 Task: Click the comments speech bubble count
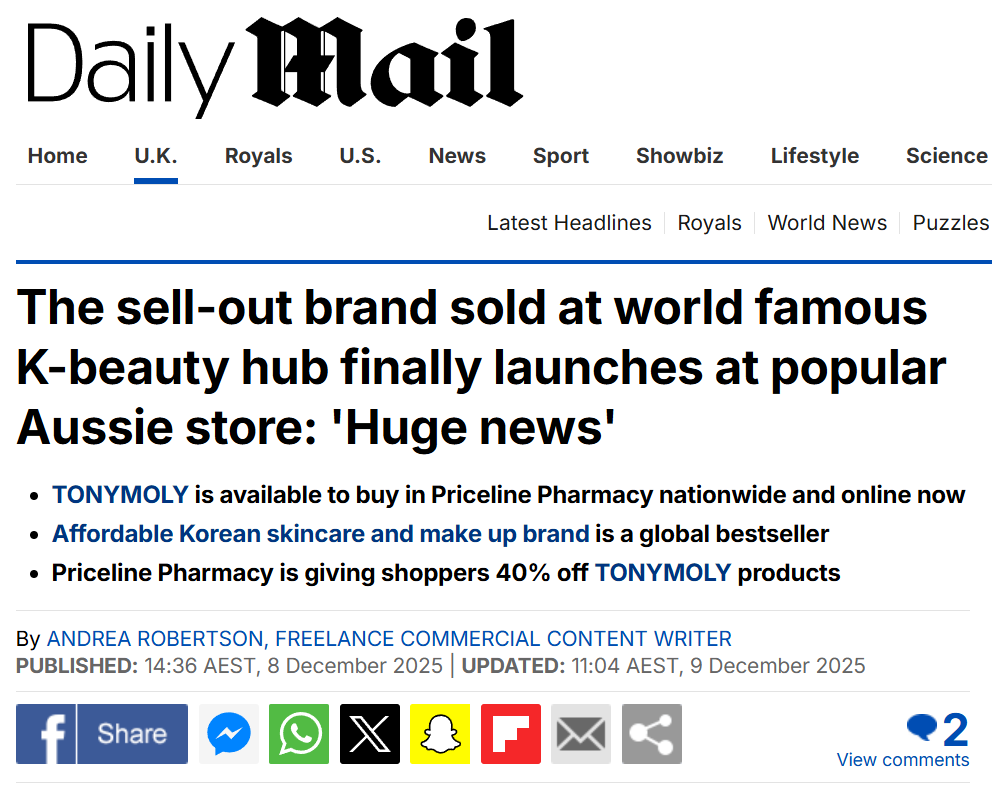pos(938,729)
